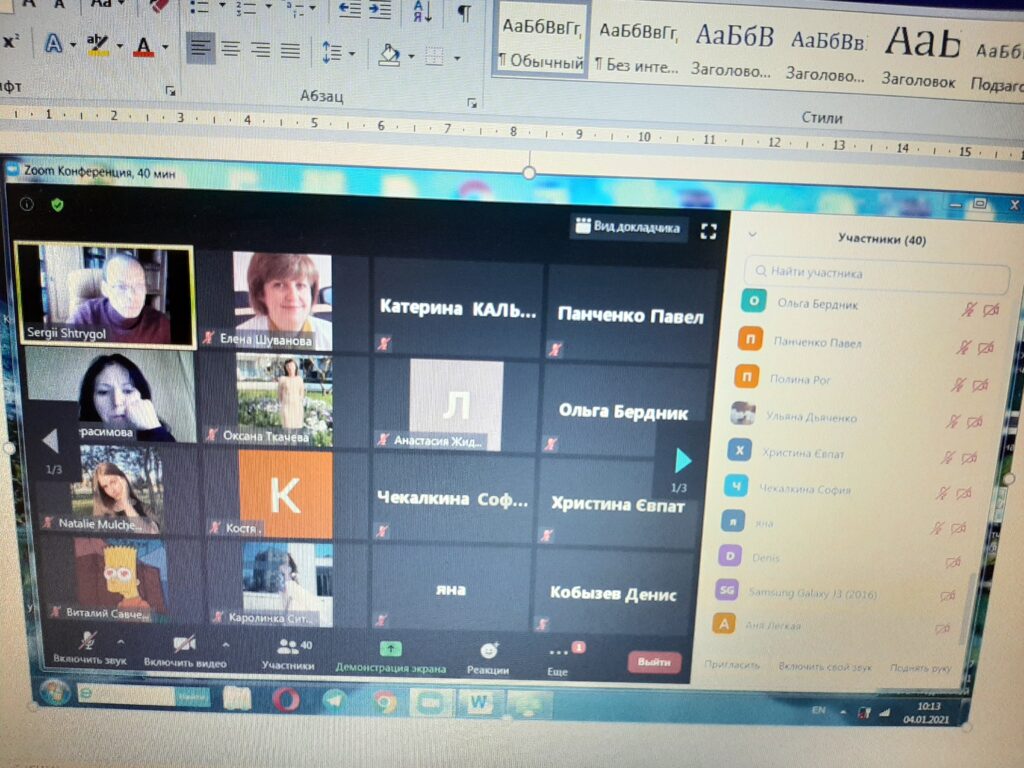Apply yellow text highlight color
1024x768 pixels.
pos(98,45)
